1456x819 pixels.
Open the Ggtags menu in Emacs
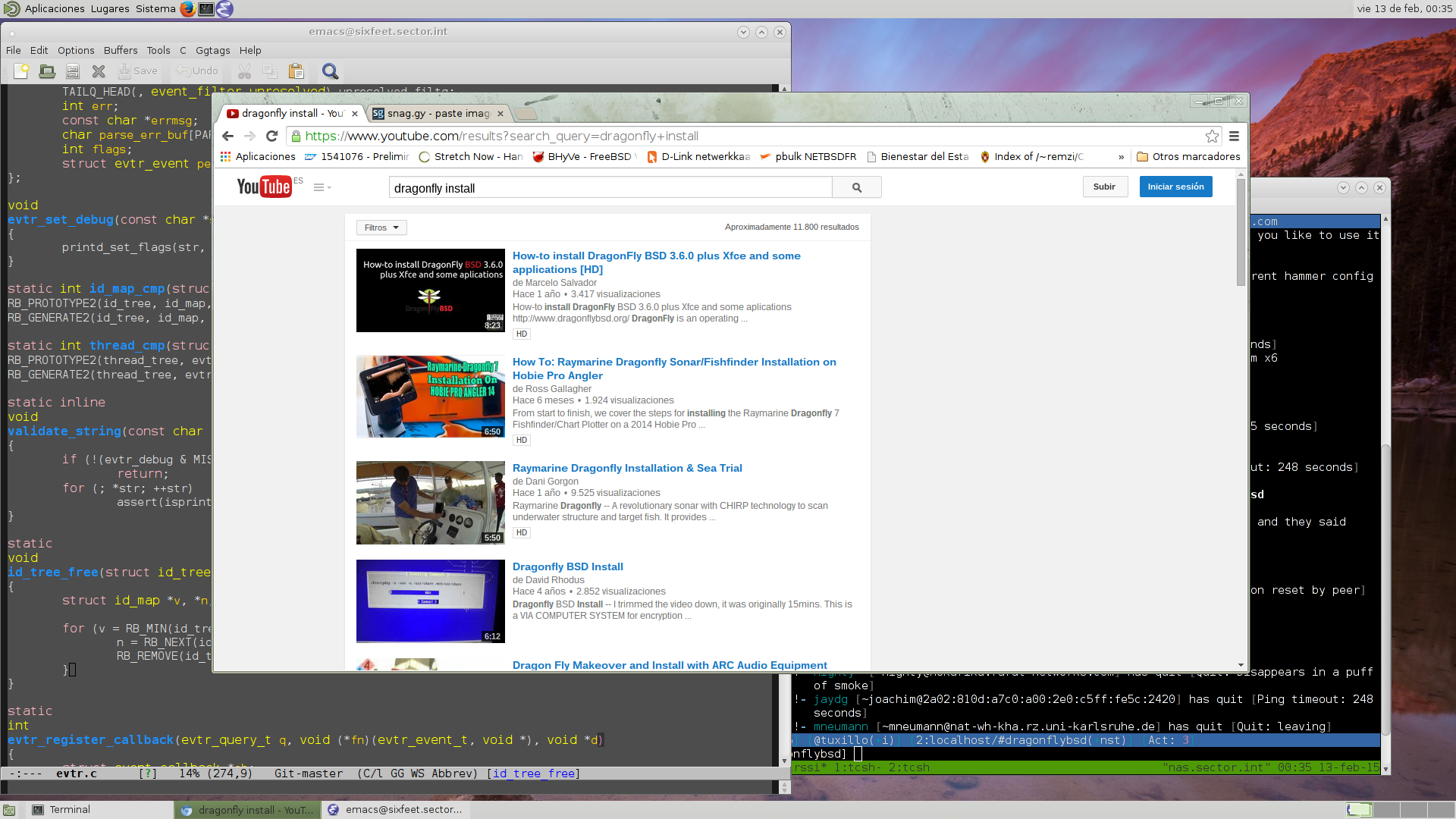pyautogui.click(x=212, y=51)
